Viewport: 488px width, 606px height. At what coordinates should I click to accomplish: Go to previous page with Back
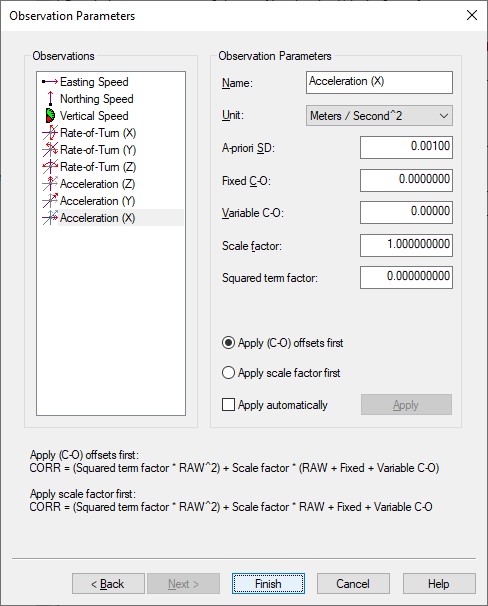pos(108,584)
